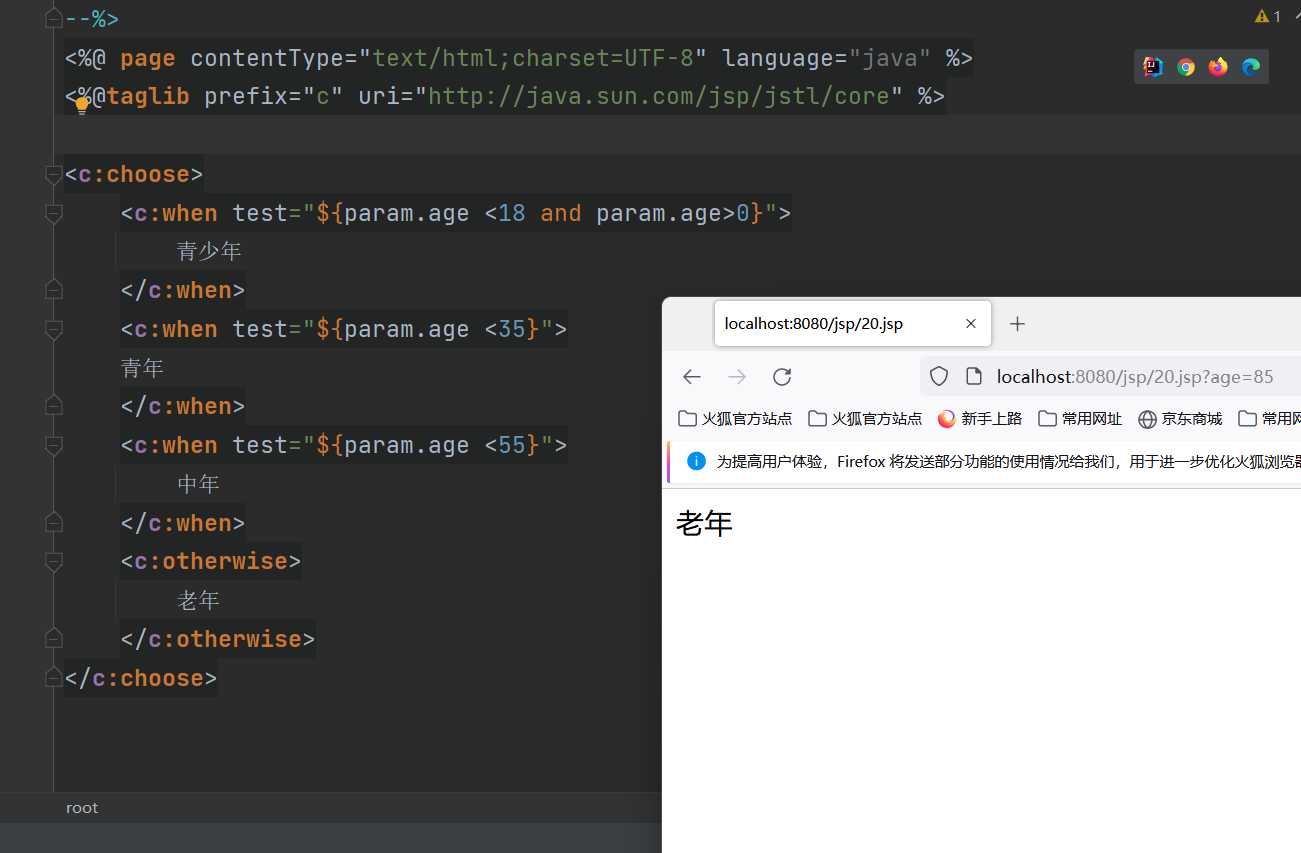1301x853 pixels.
Task: Click the 老年 output in the Firefox page
Action: pos(704,523)
